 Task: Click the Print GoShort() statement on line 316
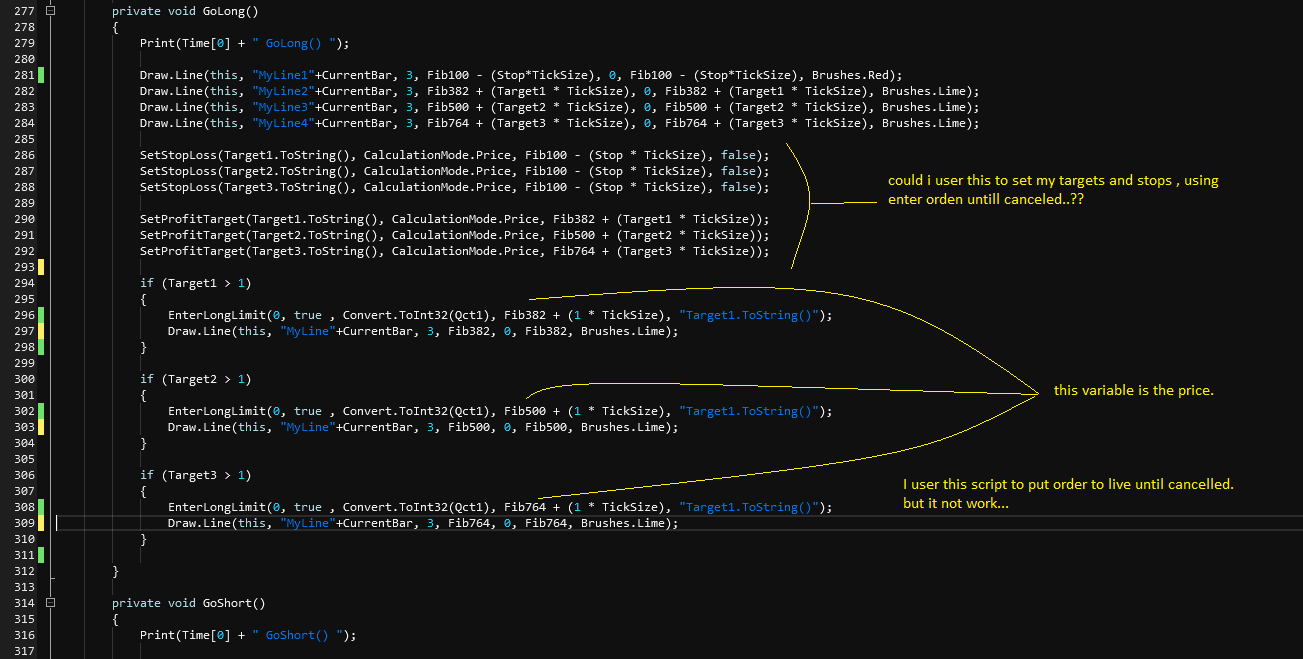[248, 635]
